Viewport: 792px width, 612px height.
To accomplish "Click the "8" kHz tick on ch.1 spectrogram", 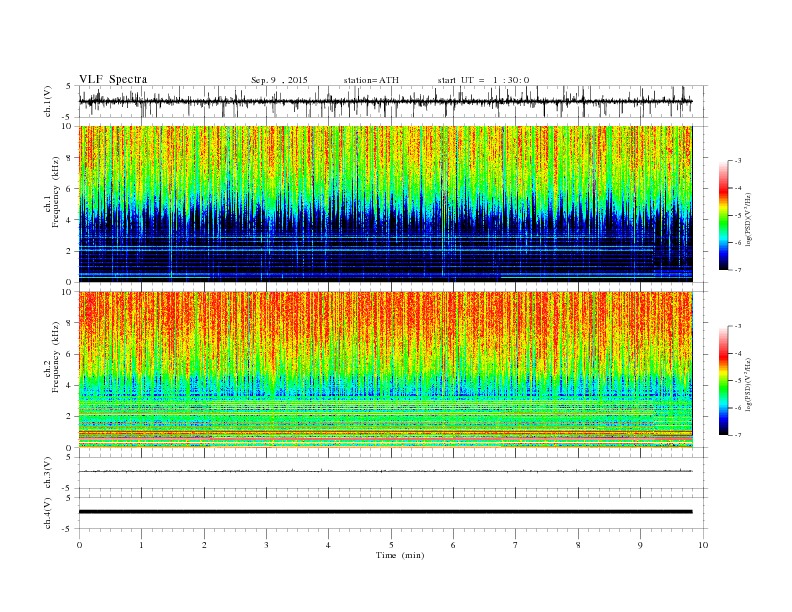I will point(70,158).
